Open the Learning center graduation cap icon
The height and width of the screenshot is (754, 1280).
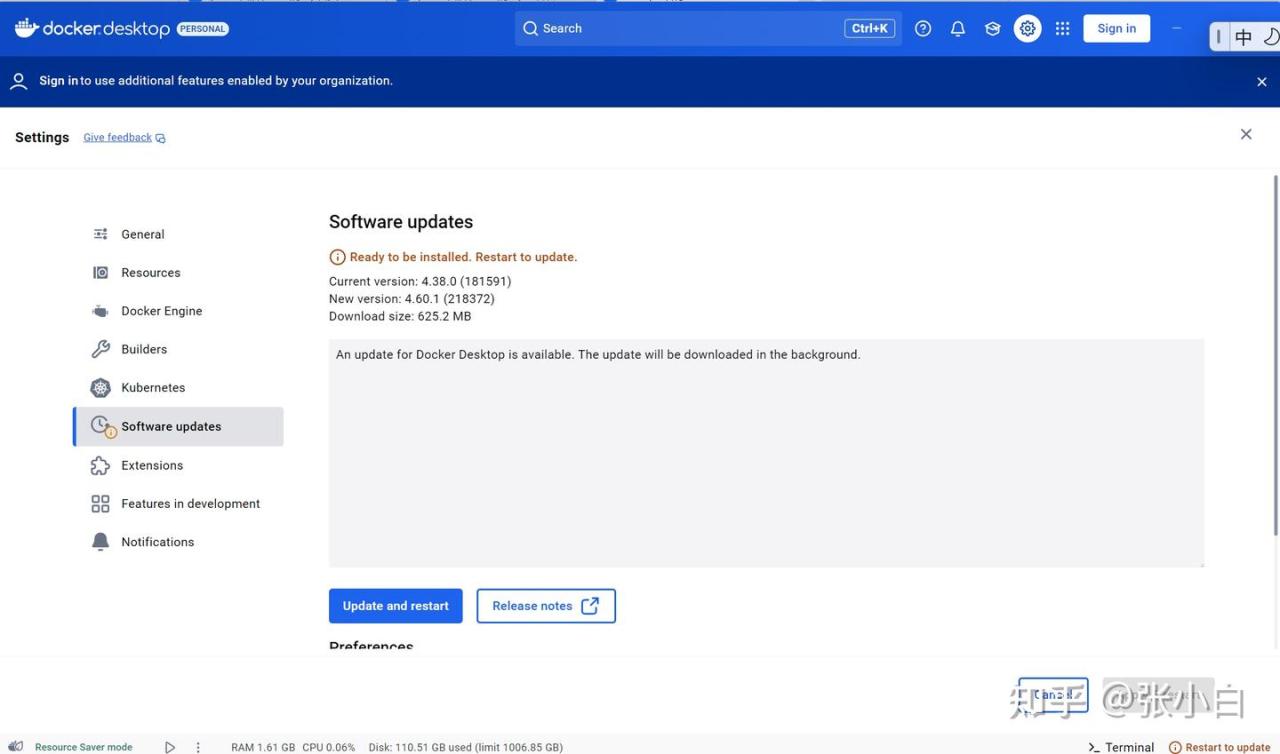[992, 29]
